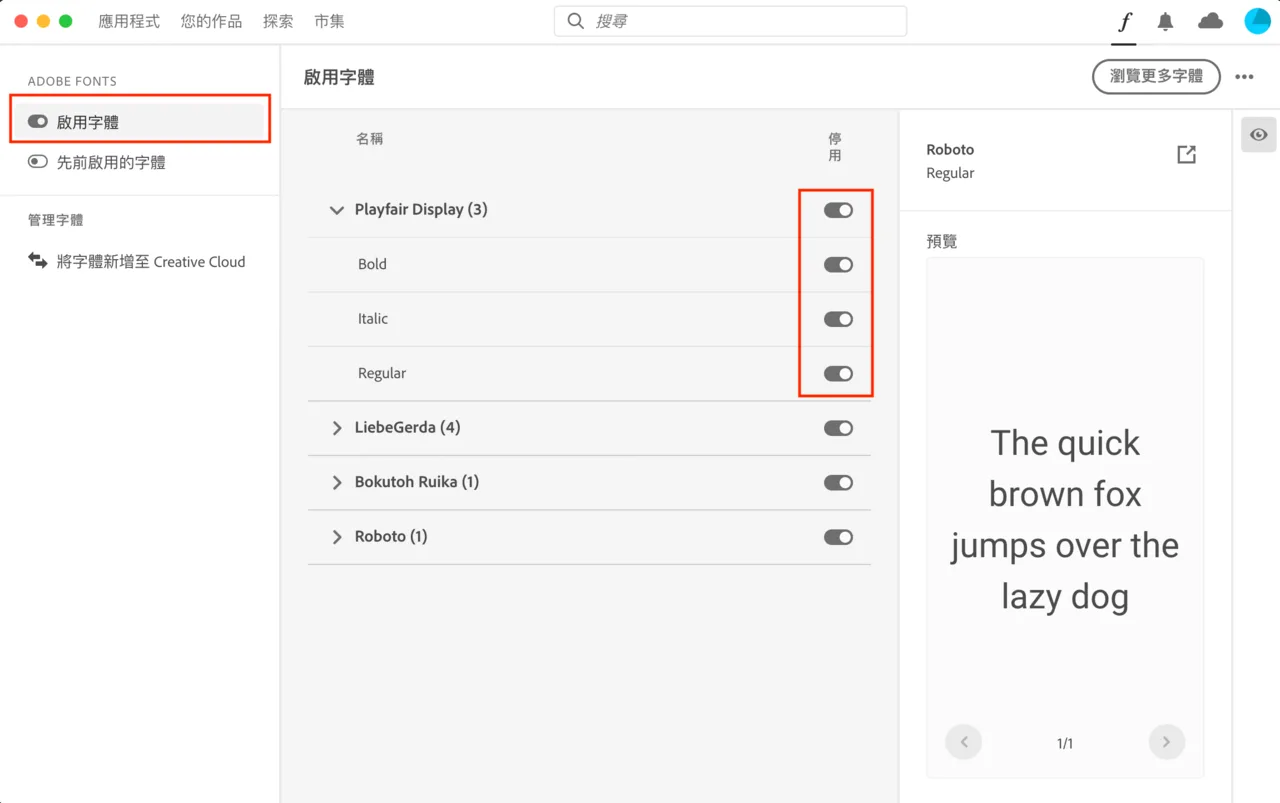The image size is (1280, 803).
Task: Disable the Bokutoh Ruika font toggle
Action: pos(838,483)
